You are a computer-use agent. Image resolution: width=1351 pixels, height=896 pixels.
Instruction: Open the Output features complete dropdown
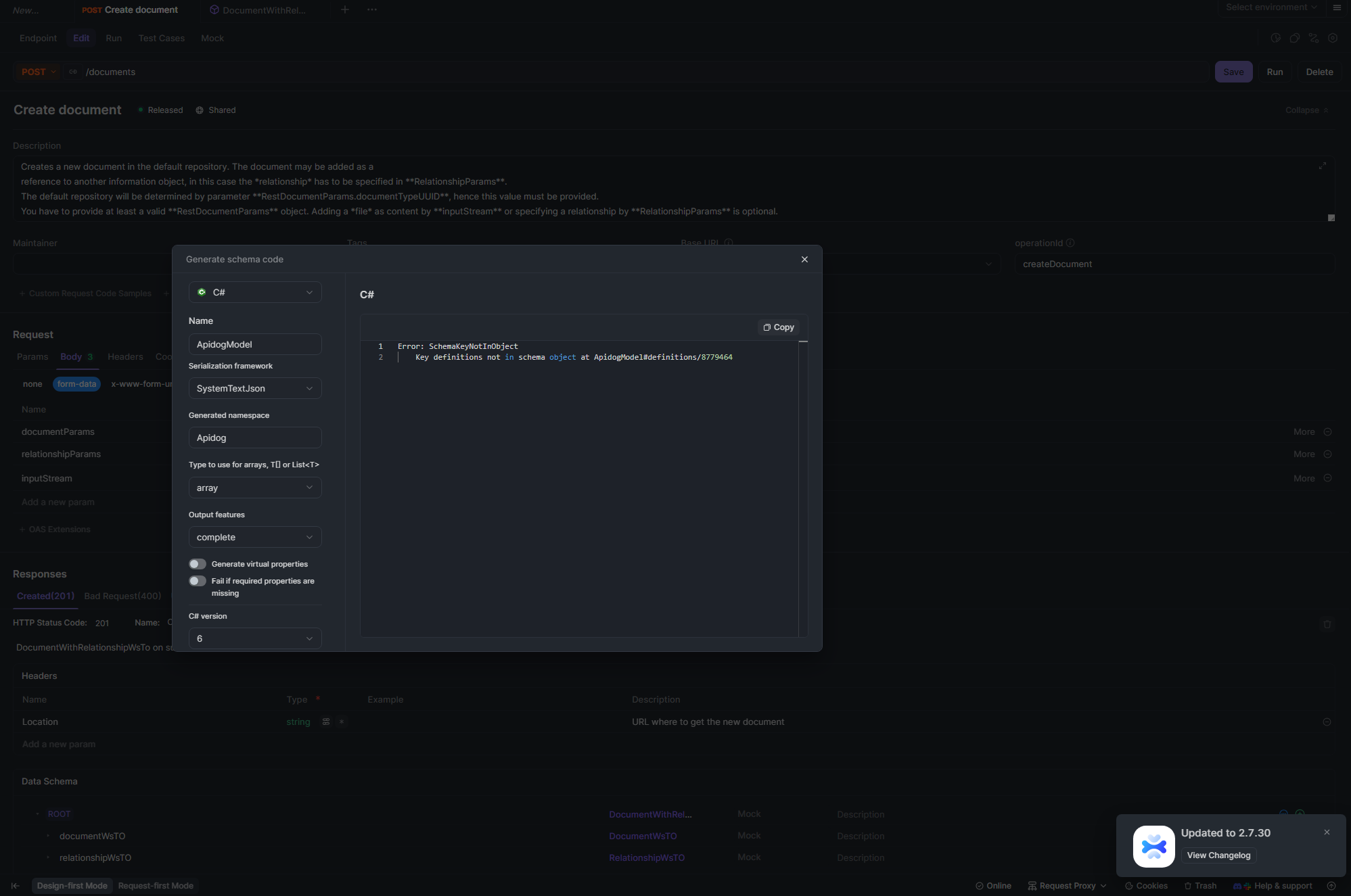pos(255,537)
